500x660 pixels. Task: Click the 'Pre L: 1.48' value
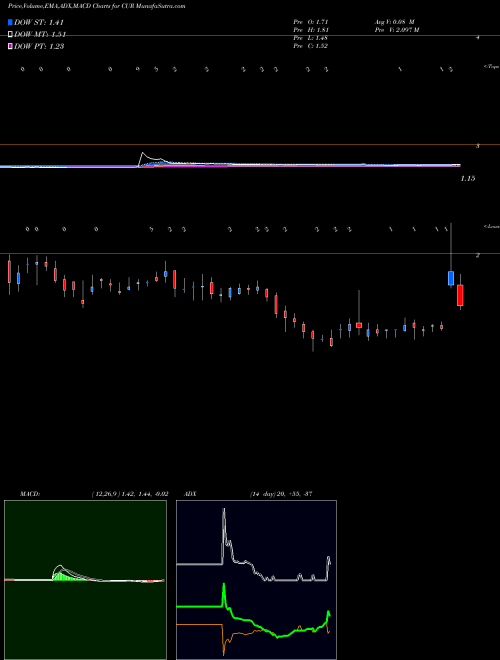(311, 38)
